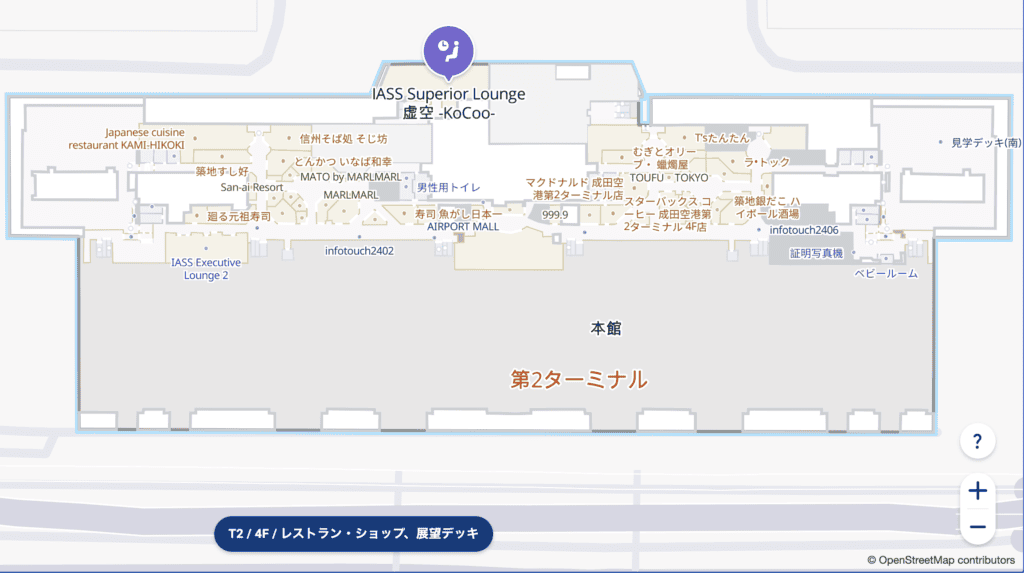Open the OpenStreetMap contributors attribution

pyautogui.click(x=941, y=560)
